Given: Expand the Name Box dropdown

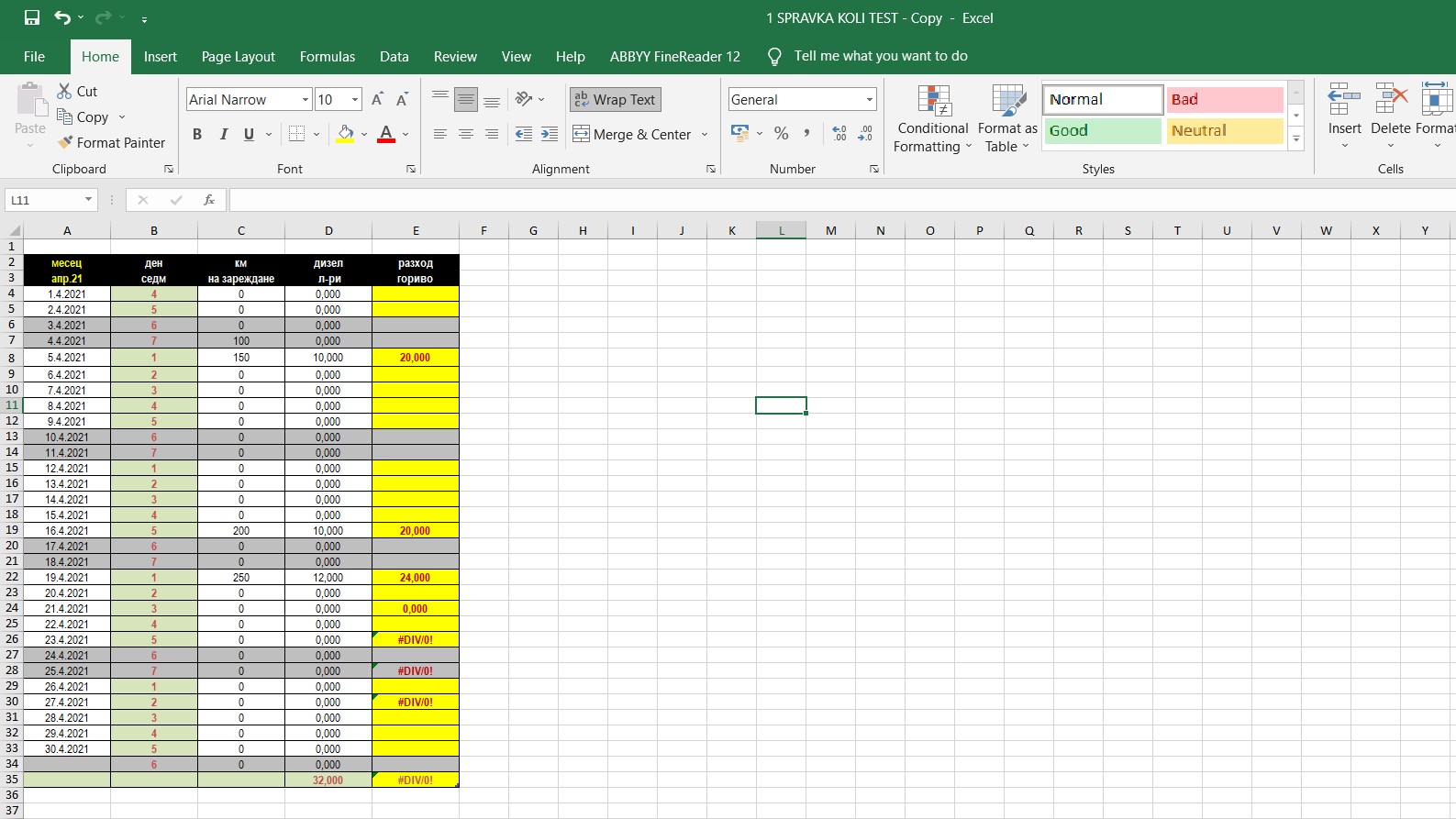Looking at the screenshot, I should (88, 199).
